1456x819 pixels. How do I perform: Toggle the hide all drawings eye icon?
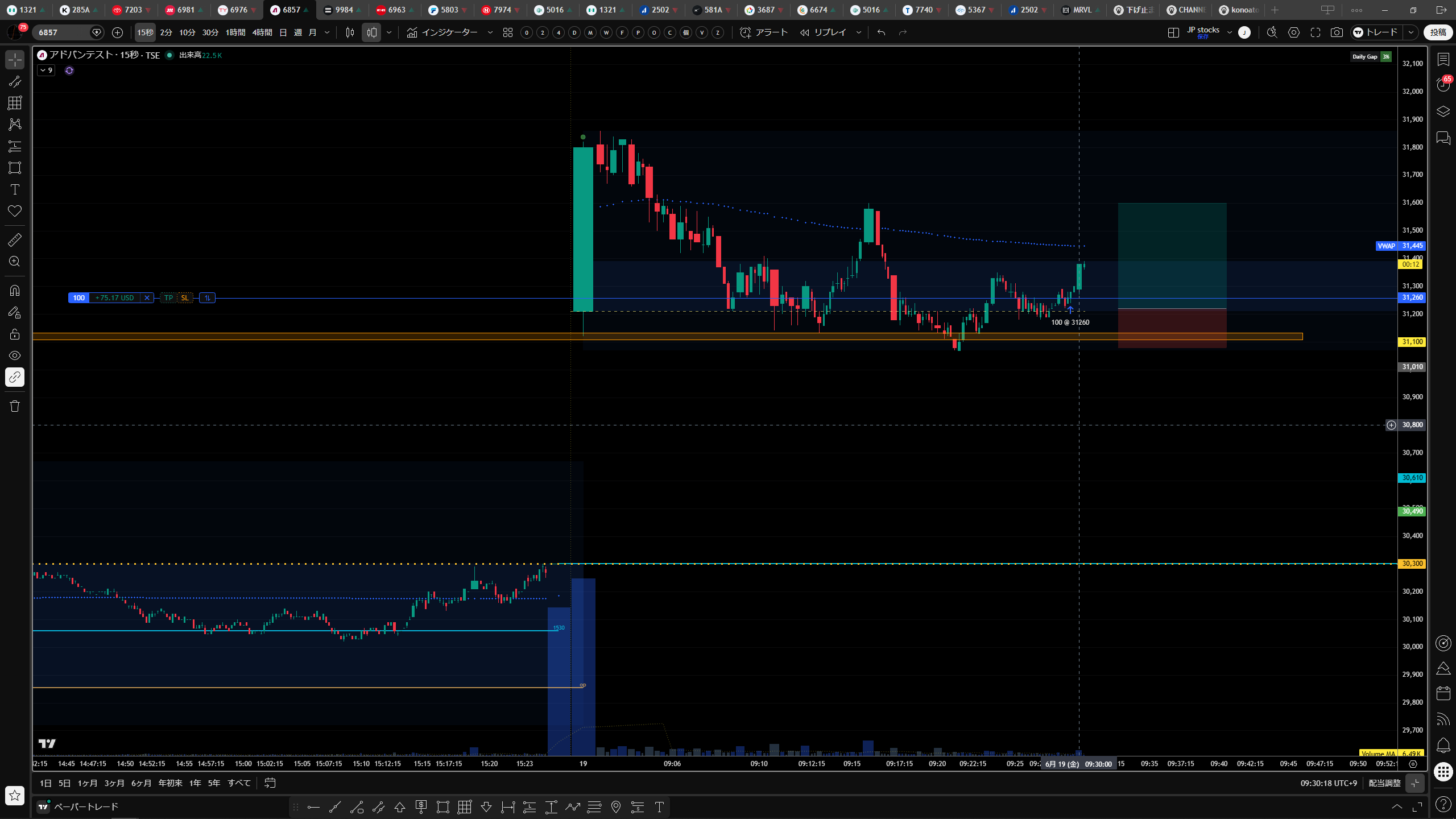(15, 355)
